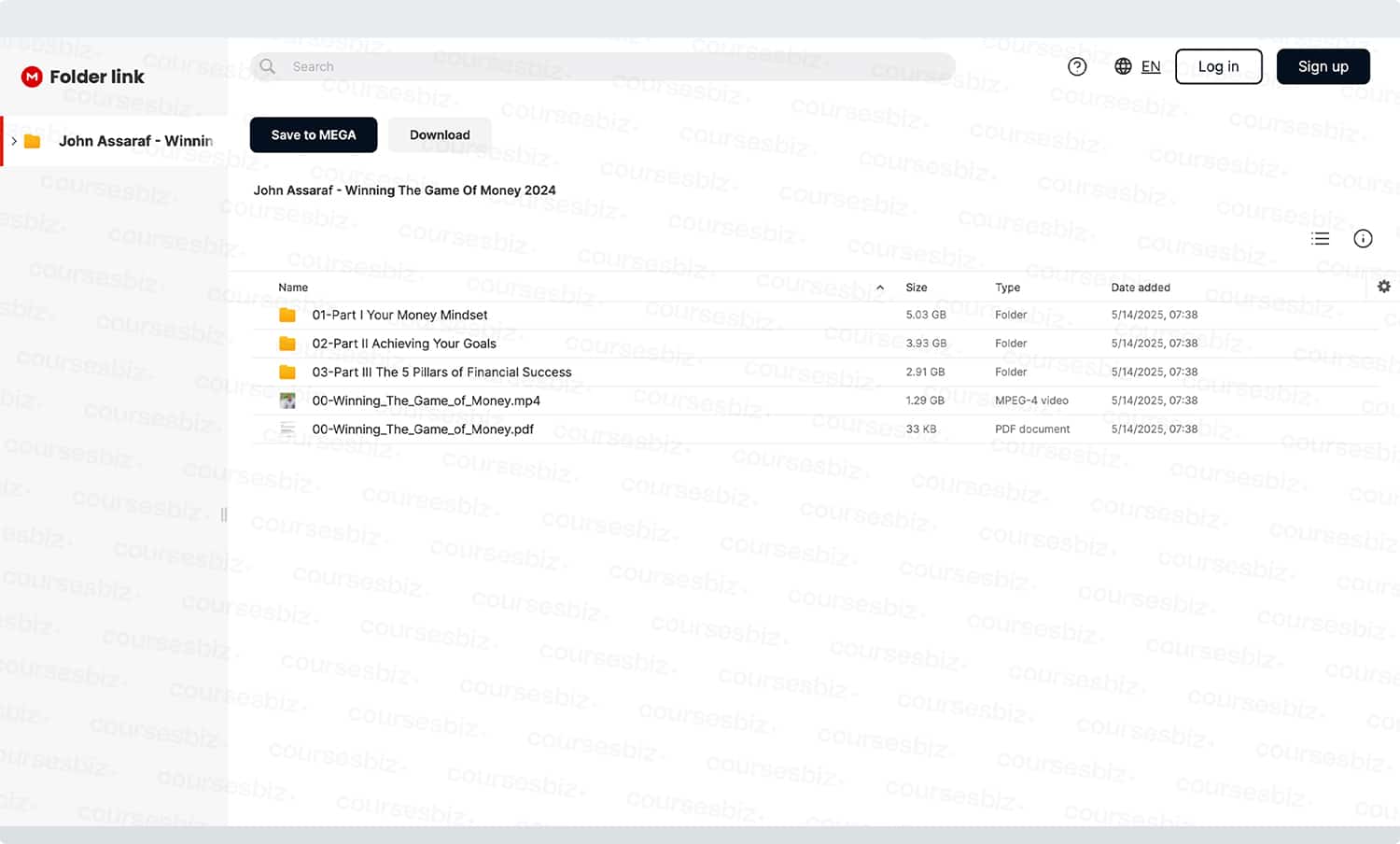
Task: Select 02-Part II Achieving Your Goals
Action: 404,344
